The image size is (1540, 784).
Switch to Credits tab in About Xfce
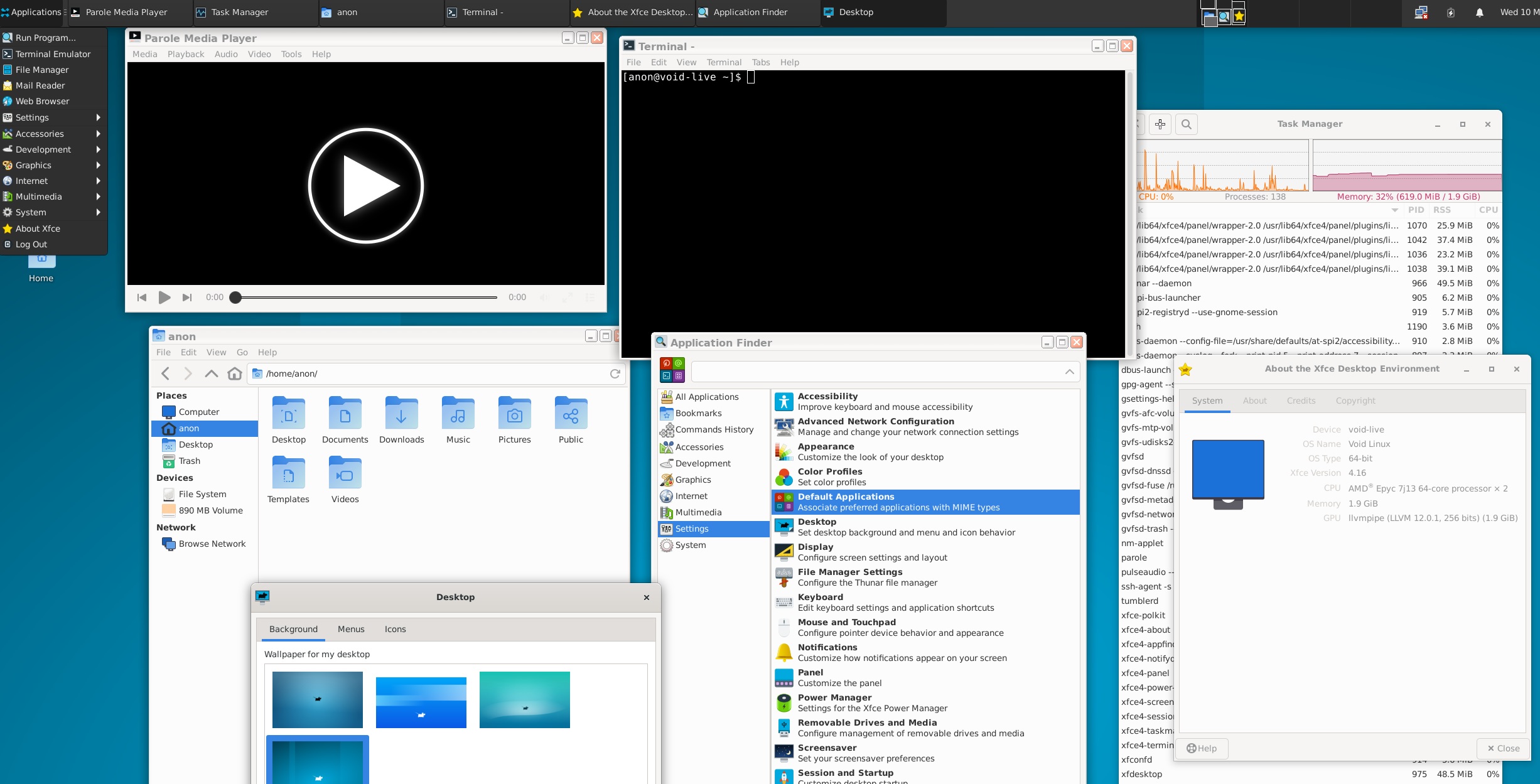[x=1301, y=400]
